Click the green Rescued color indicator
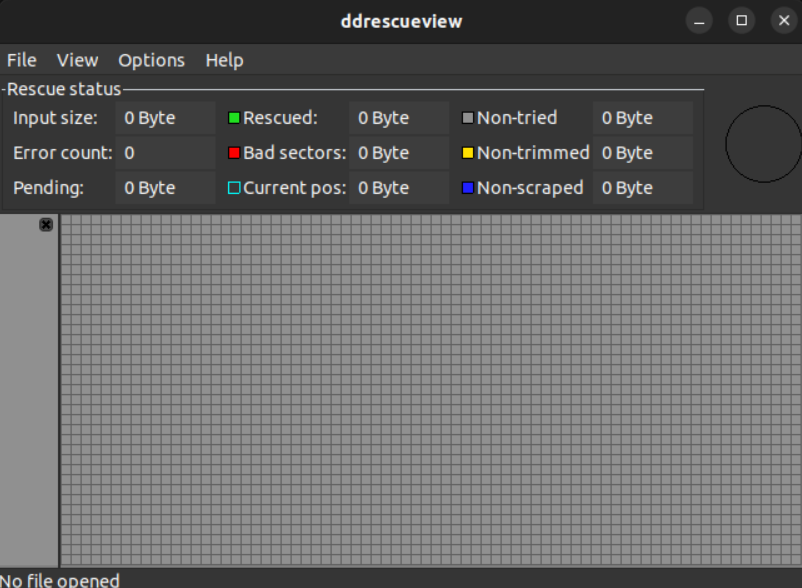 tap(234, 118)
